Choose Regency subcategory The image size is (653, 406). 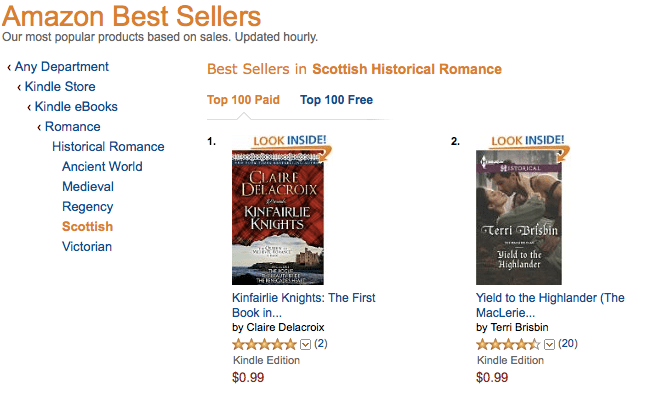pyautogui.click(x=87, y=207)
